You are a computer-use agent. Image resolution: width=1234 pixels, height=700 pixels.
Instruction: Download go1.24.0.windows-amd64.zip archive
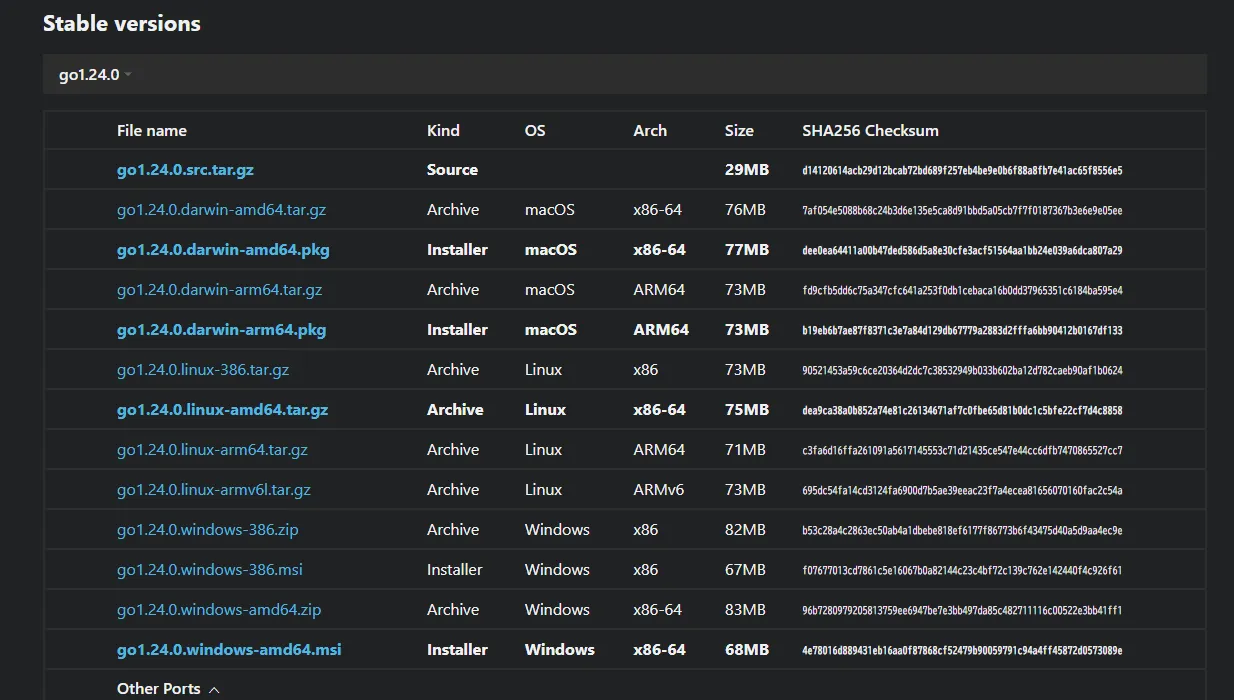(218, 610)
